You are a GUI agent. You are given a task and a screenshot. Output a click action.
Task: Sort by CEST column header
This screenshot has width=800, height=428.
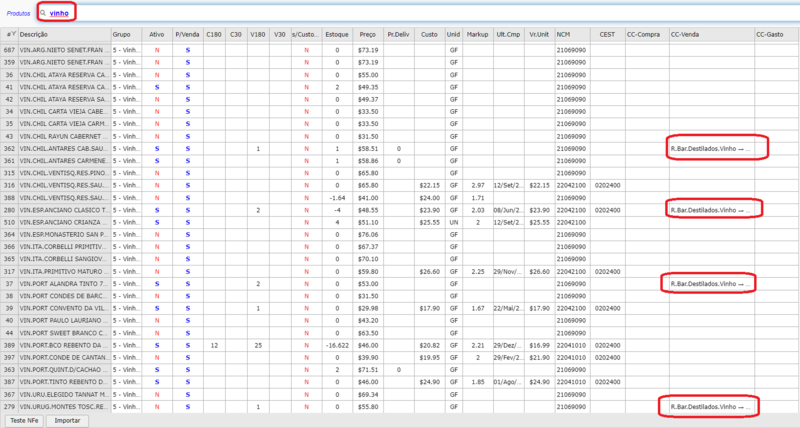(608, 34)
